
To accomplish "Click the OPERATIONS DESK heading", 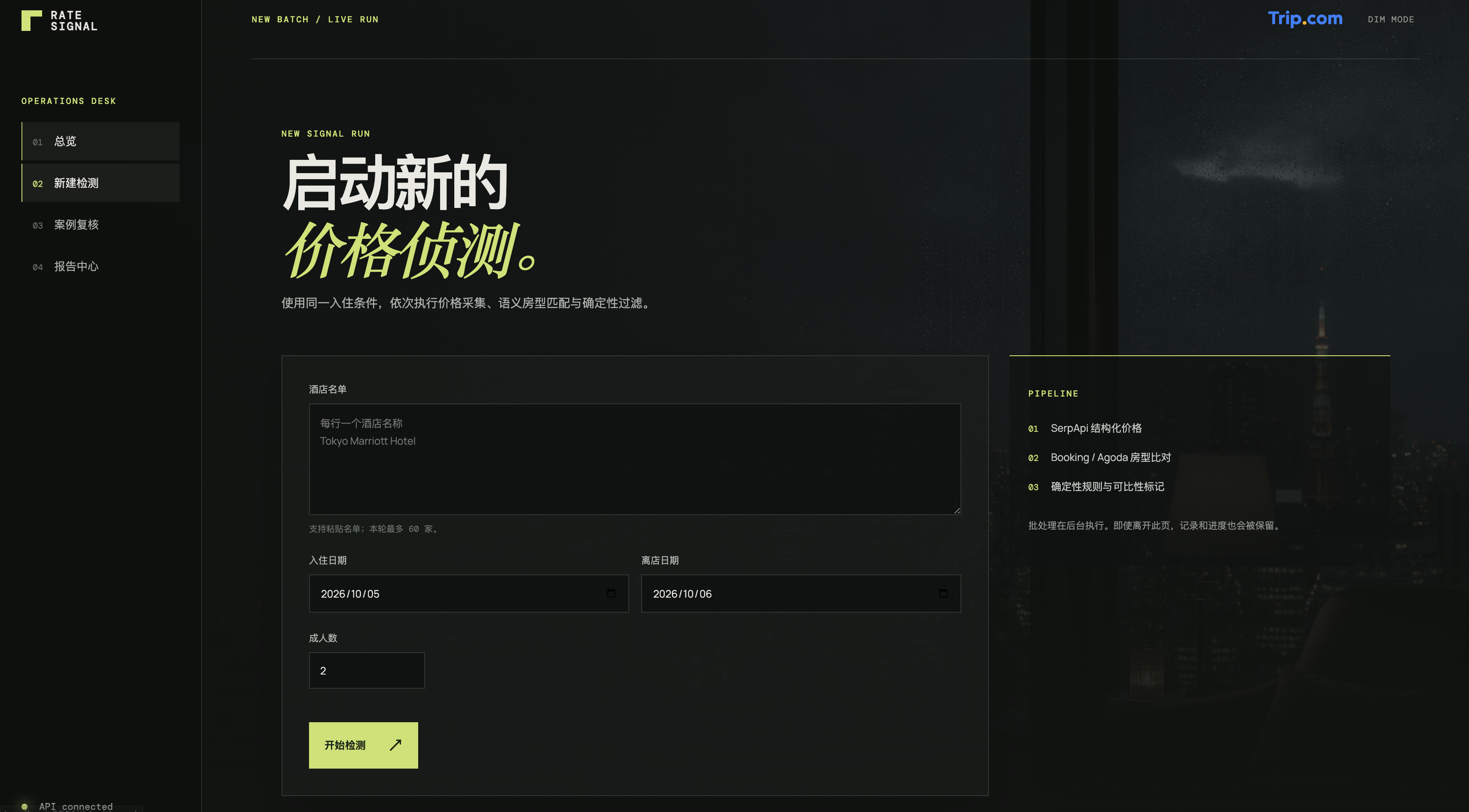I will pyautogui.click(x=68, y=101).
